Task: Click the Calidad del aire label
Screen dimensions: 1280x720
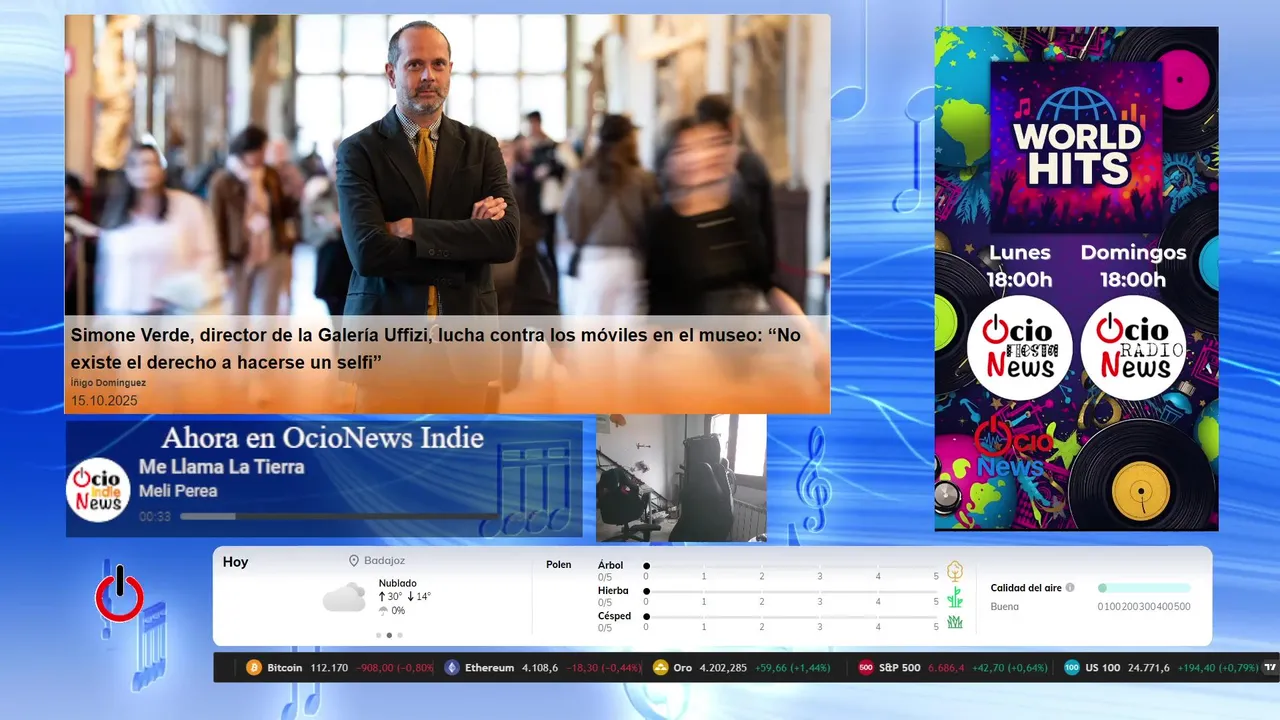Action: click(x=1026, y=588)
